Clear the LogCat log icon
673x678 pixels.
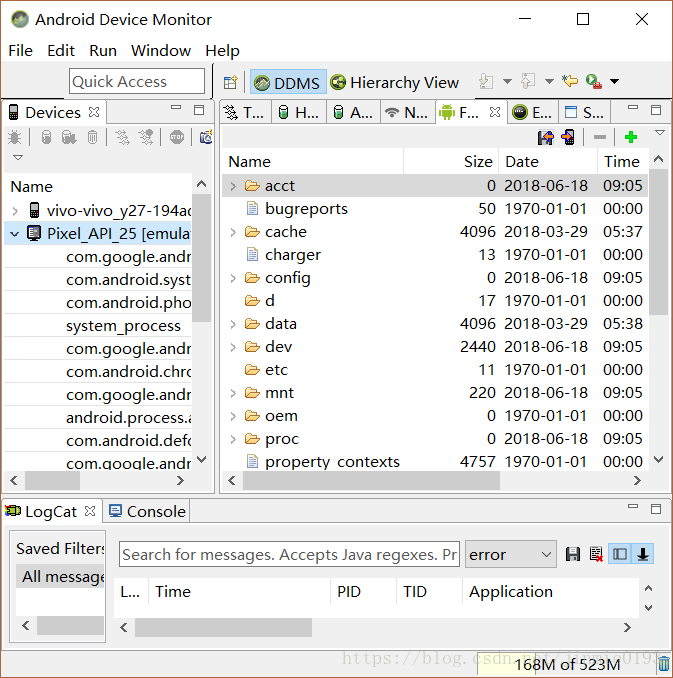click(596, 554)
